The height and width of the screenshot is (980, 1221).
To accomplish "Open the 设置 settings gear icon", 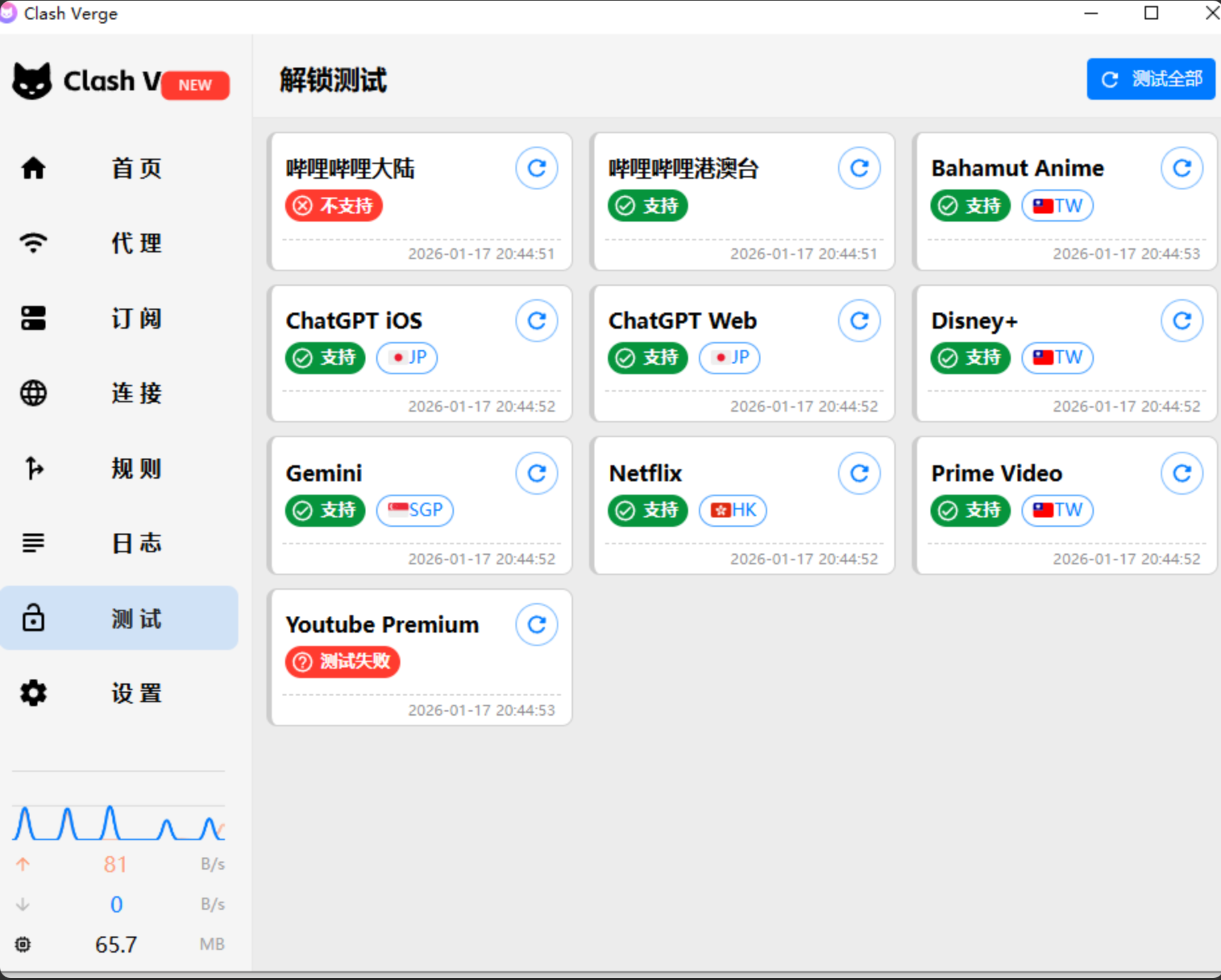I will tap(33, 693).
